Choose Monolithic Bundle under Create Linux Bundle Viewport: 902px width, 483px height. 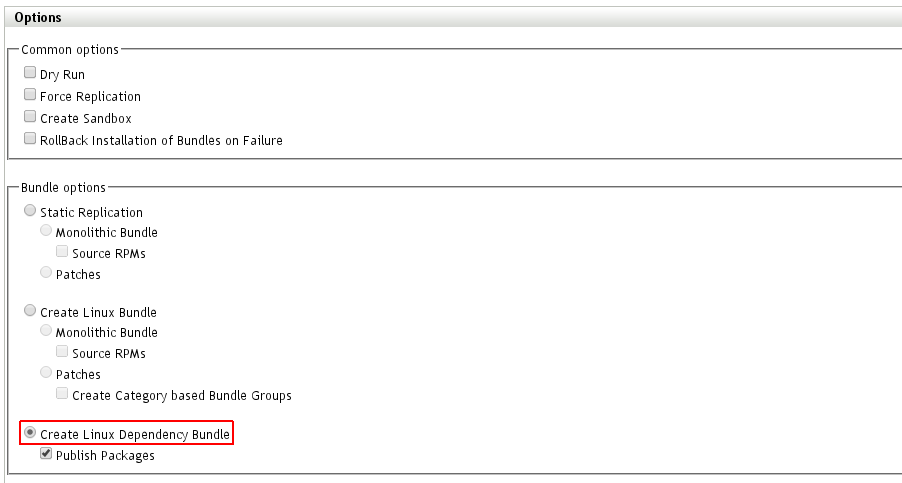(46, 331)
